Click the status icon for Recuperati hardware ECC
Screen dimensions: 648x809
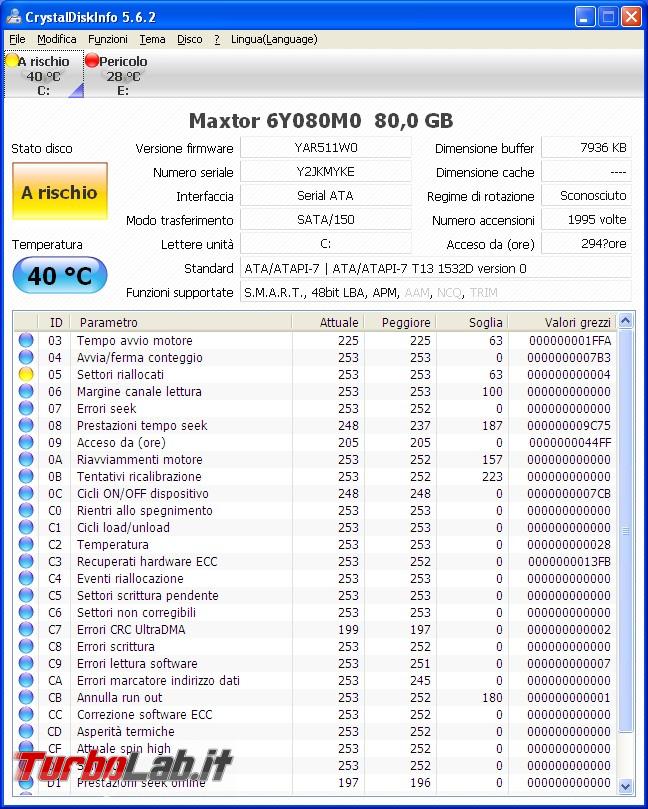point(26,561)
